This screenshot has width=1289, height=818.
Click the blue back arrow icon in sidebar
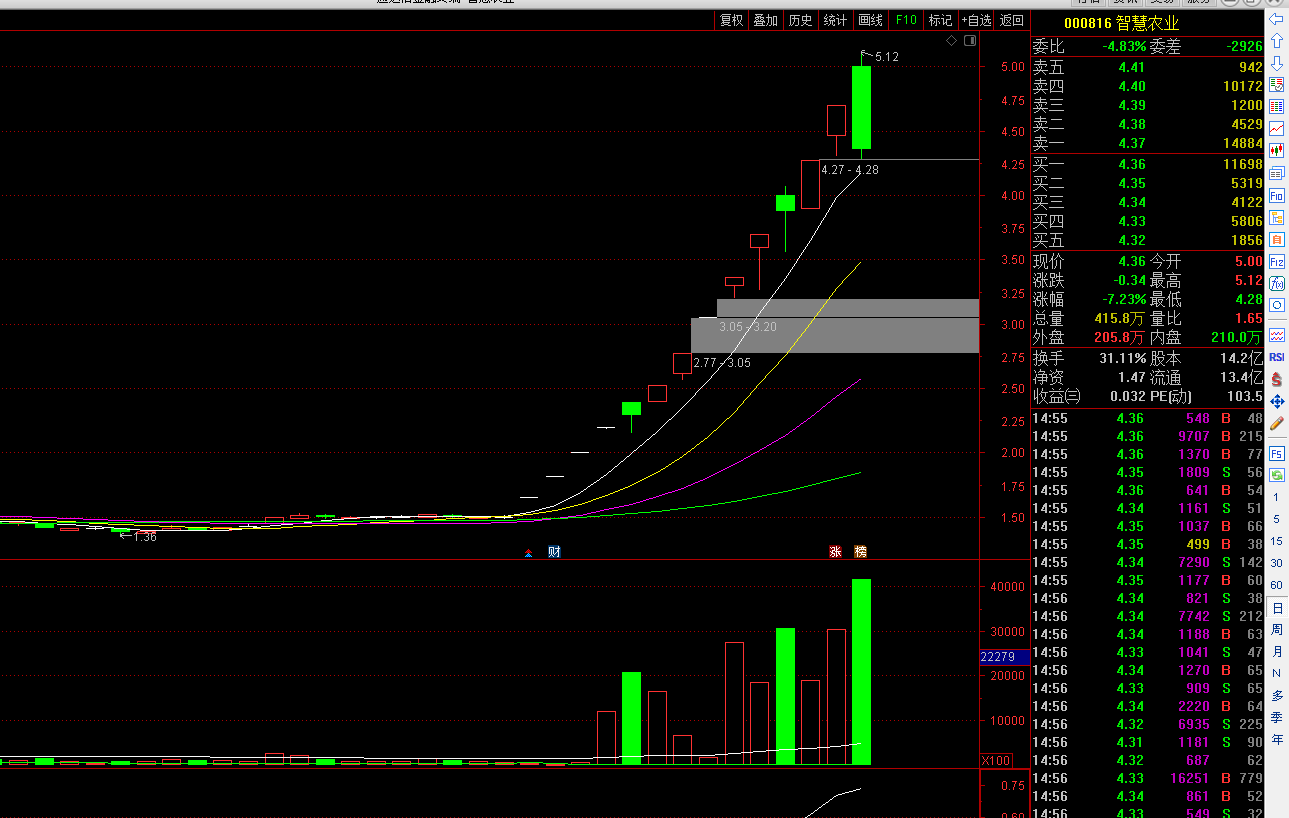1276,19
